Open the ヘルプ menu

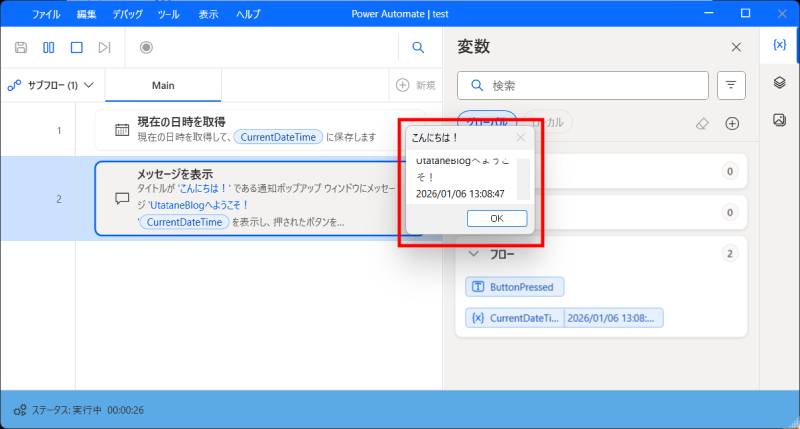coord(248,14)
